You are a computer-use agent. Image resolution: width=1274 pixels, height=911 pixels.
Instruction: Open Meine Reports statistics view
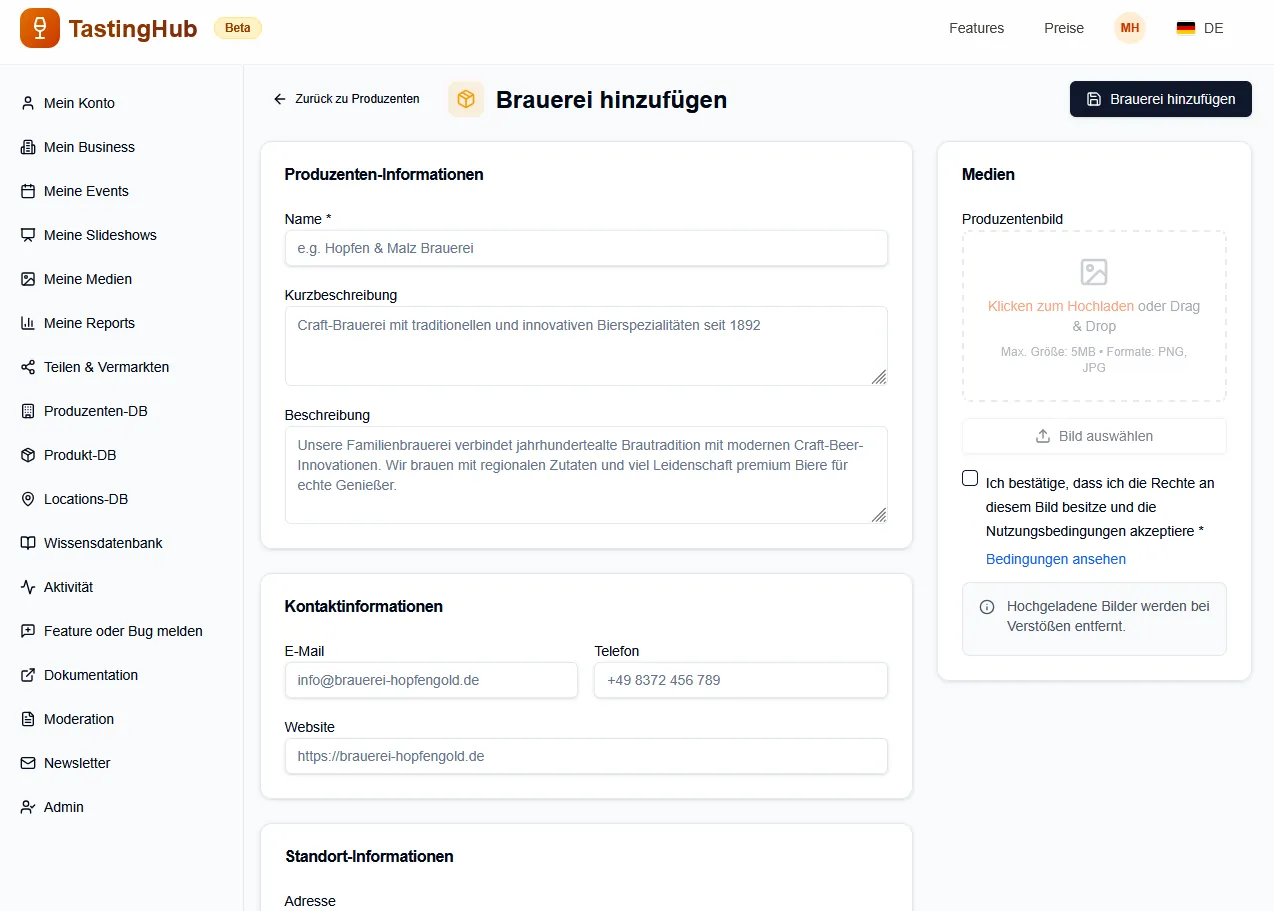90,323
